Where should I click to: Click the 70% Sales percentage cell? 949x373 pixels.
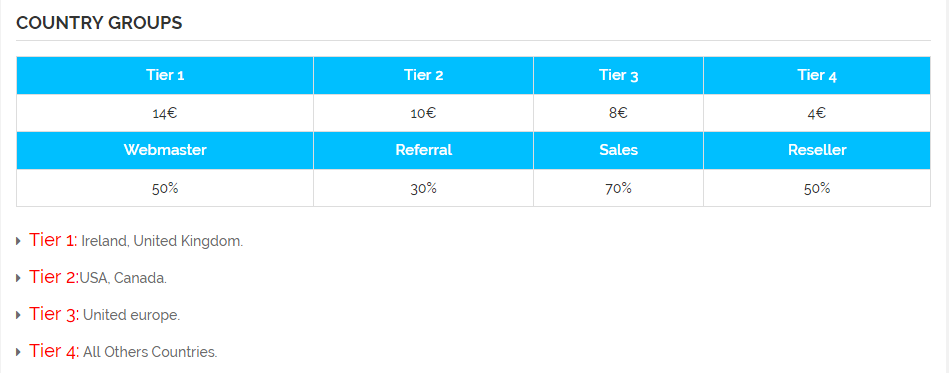(618, 188)
